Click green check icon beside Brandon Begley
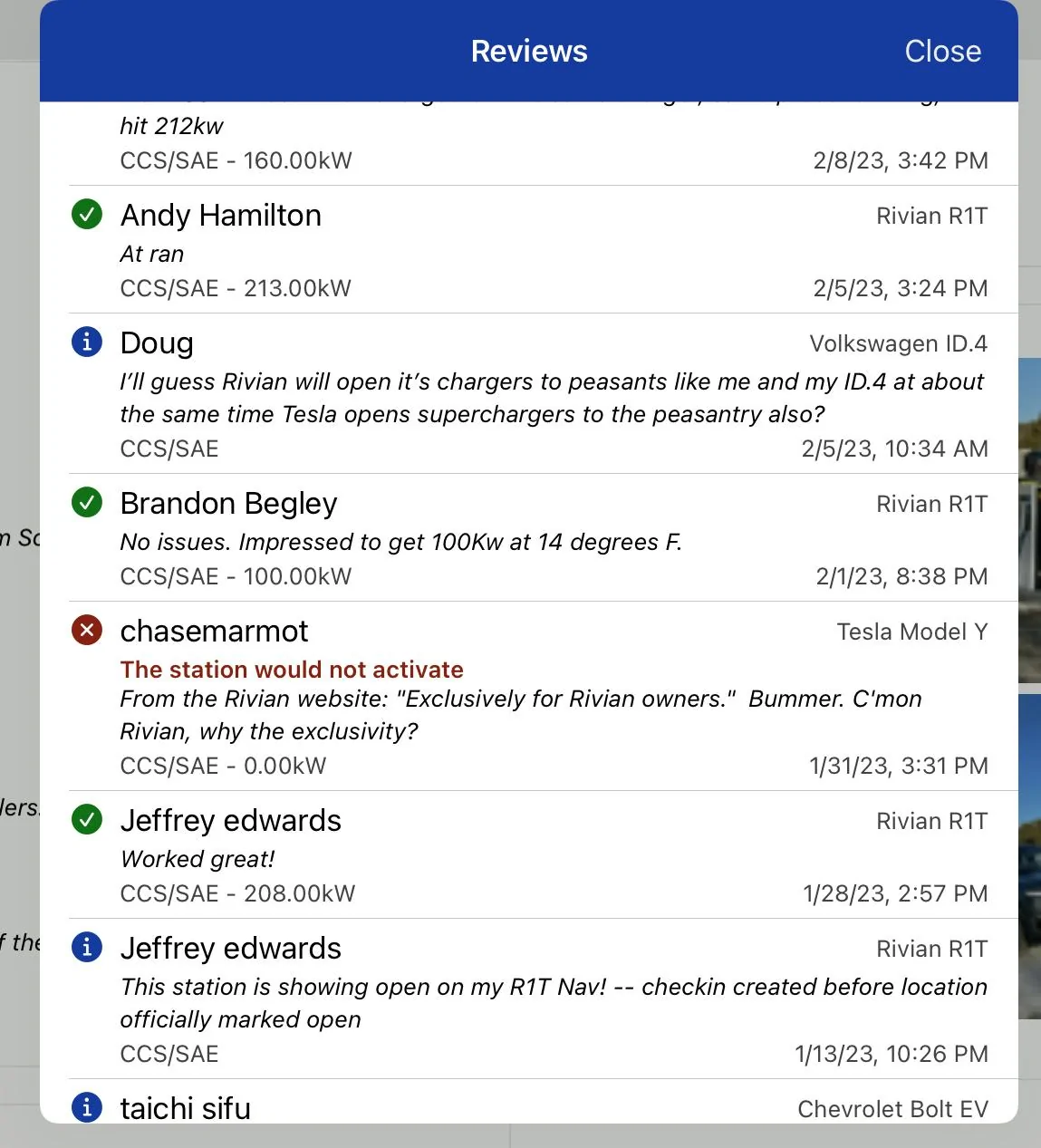This screenshot has width=1041, height=1148. (x=87, y=502)
